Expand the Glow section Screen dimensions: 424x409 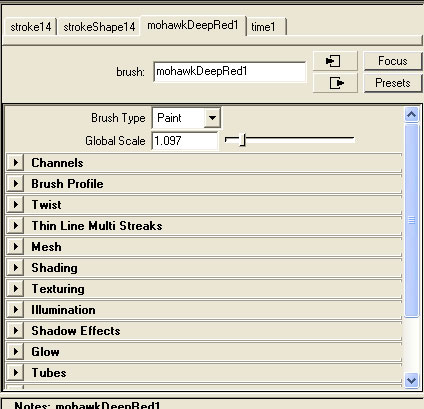[x=15, y=352]
